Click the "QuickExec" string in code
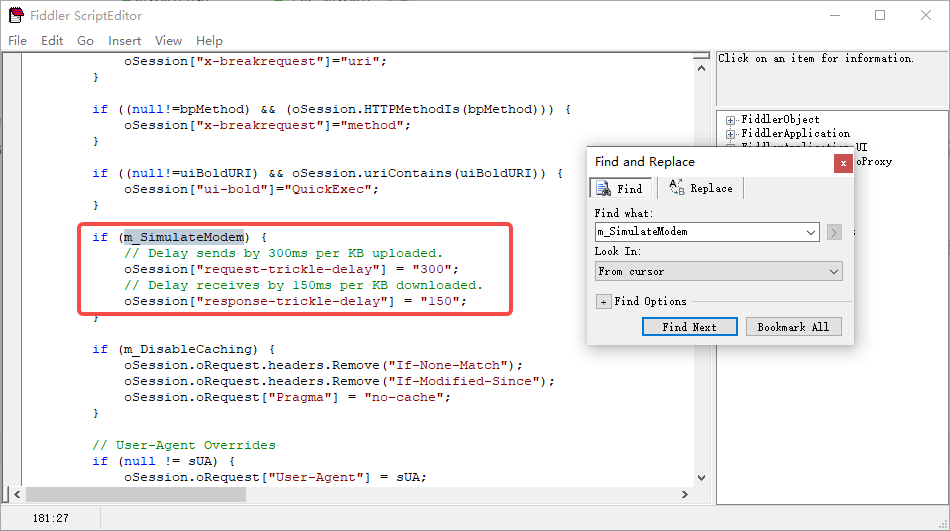This screenshot has height=531, width=950. point(328,189)
